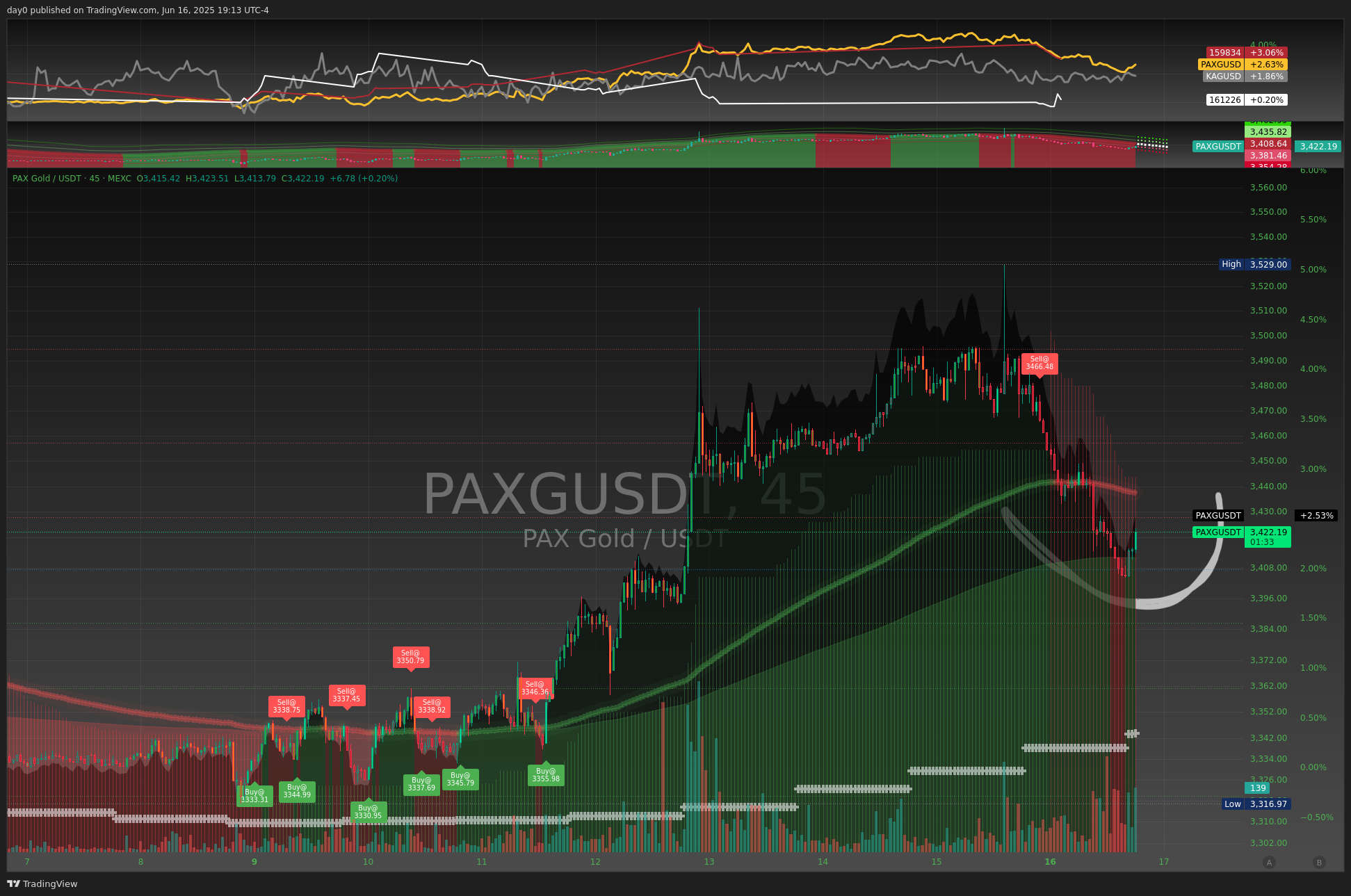Click the O3,415.42 open value in legend

point(159,179)
